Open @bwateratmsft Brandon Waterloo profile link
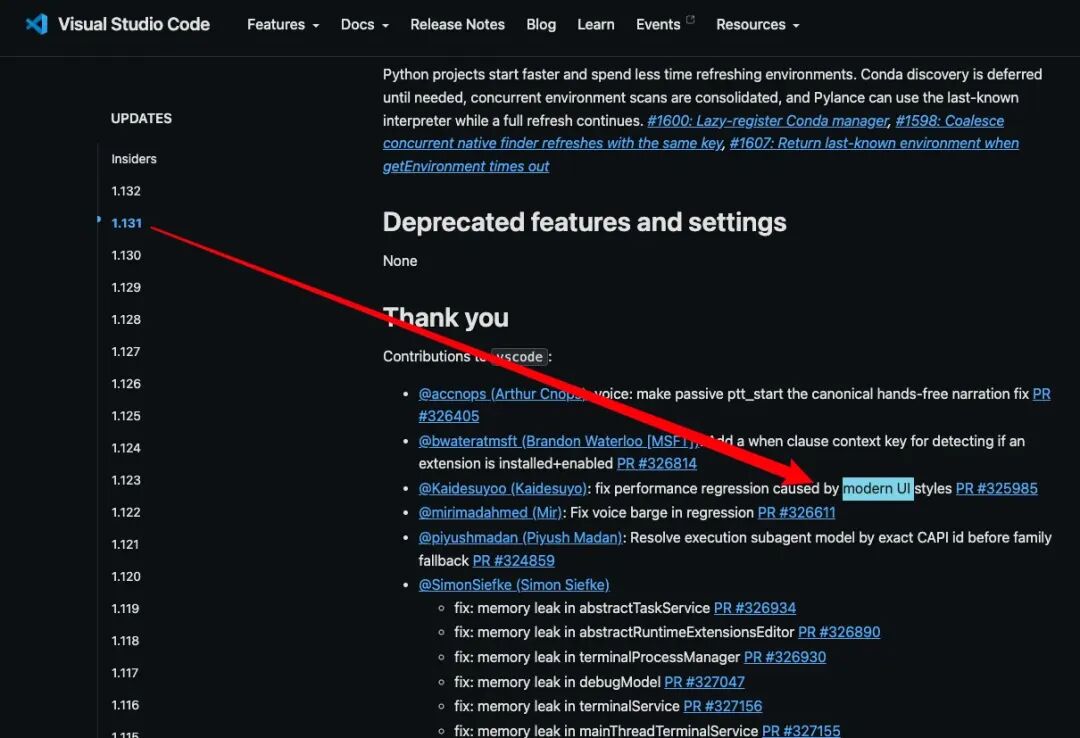The height and width of the screenshot is (738, 1080). click(x=559, y=441)
